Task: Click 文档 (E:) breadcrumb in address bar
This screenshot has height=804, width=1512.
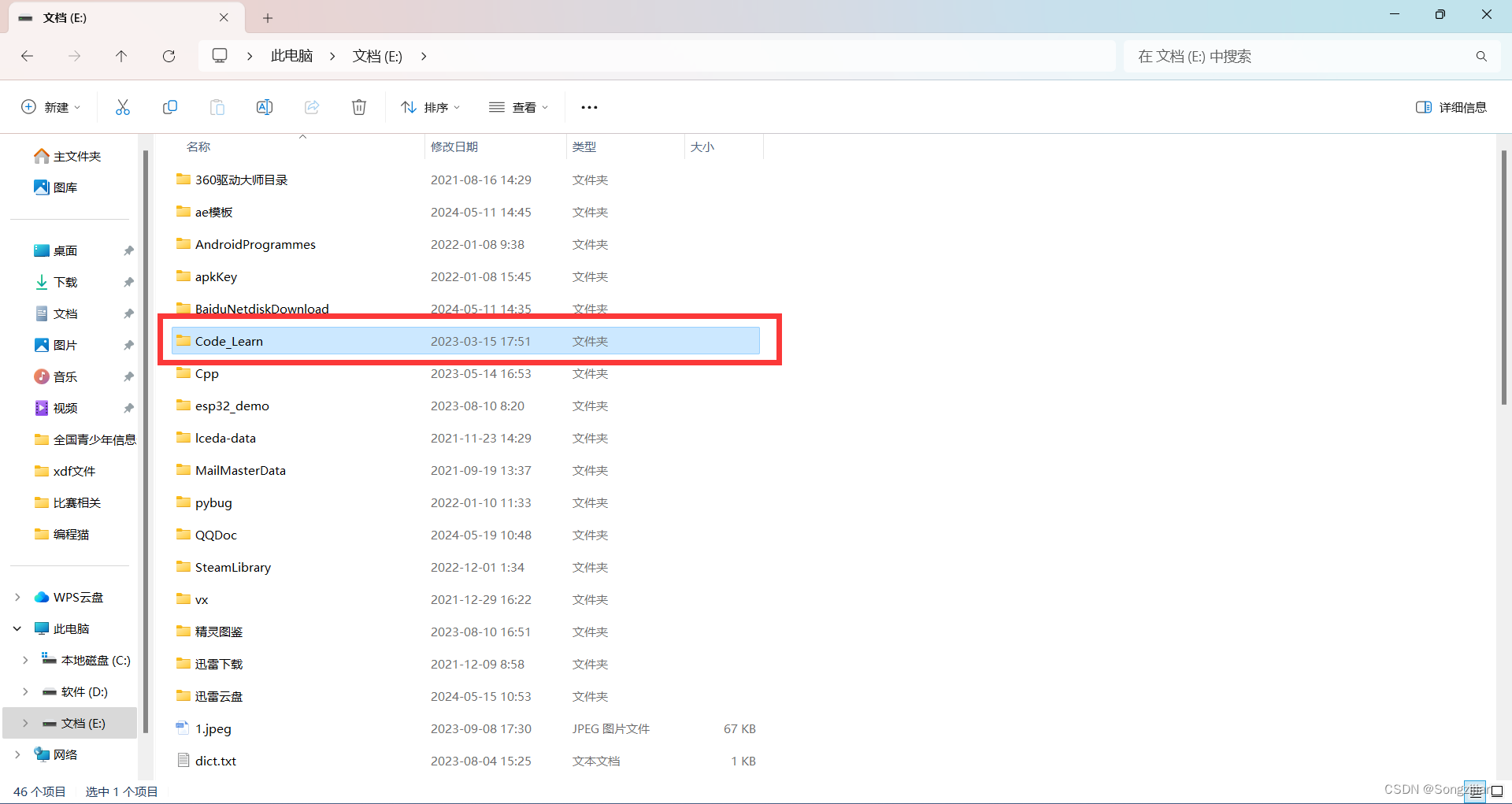Action: click(377, 56)
